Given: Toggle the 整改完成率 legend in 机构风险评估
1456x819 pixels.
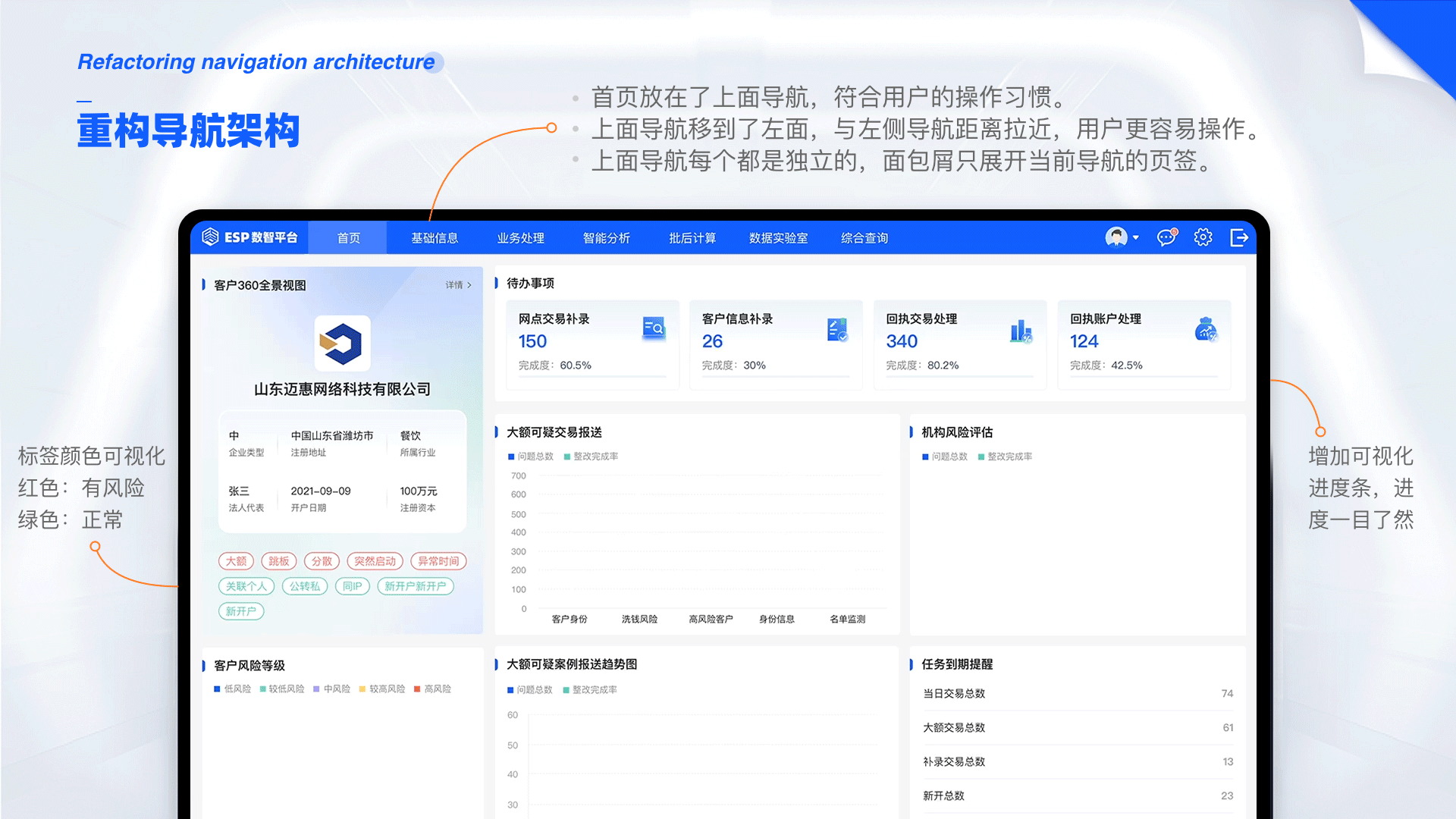Looking at the screenshot, I should (x=1005, y=456).
